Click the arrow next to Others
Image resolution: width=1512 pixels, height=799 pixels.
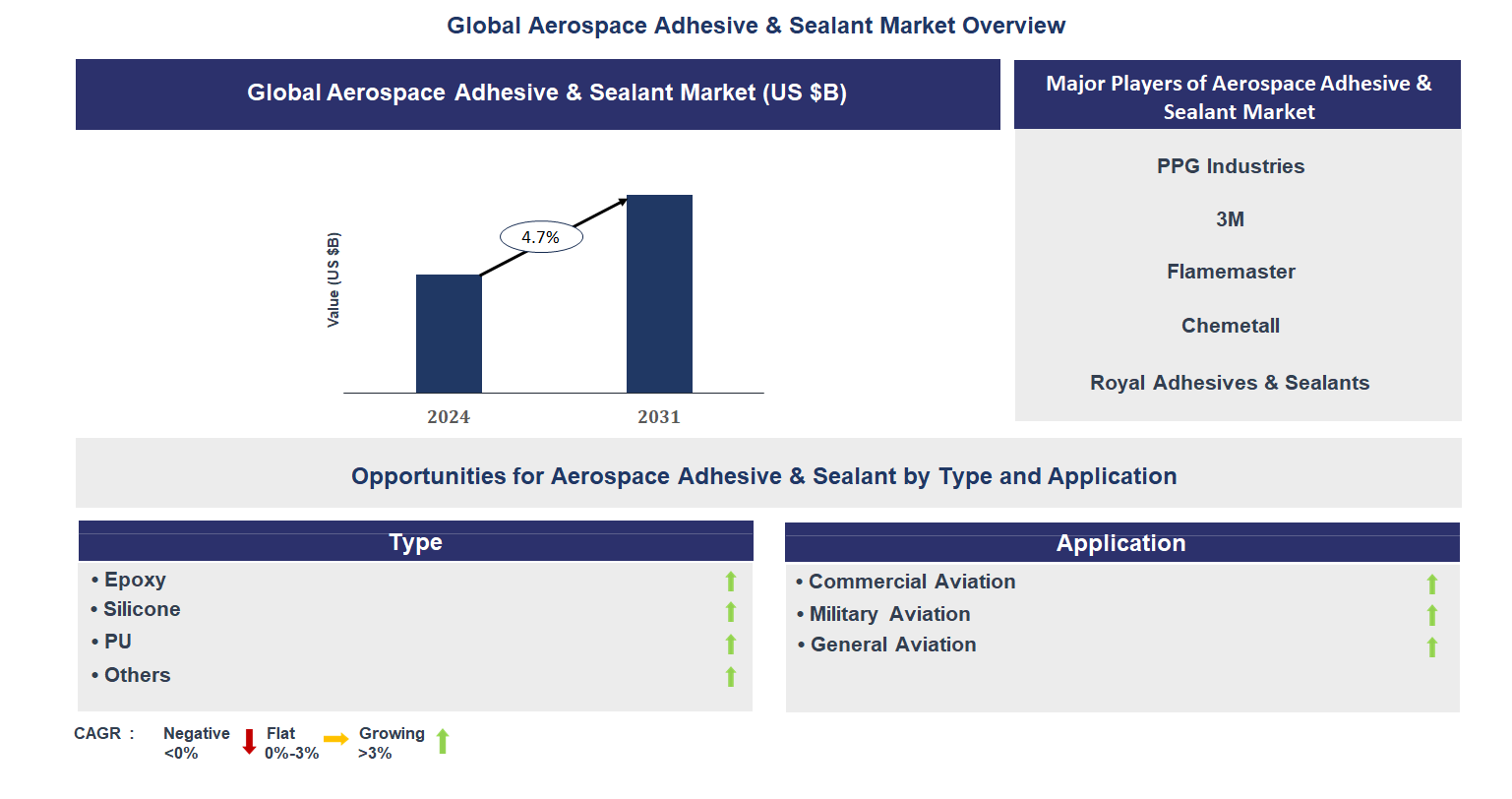tap(730, 677)
